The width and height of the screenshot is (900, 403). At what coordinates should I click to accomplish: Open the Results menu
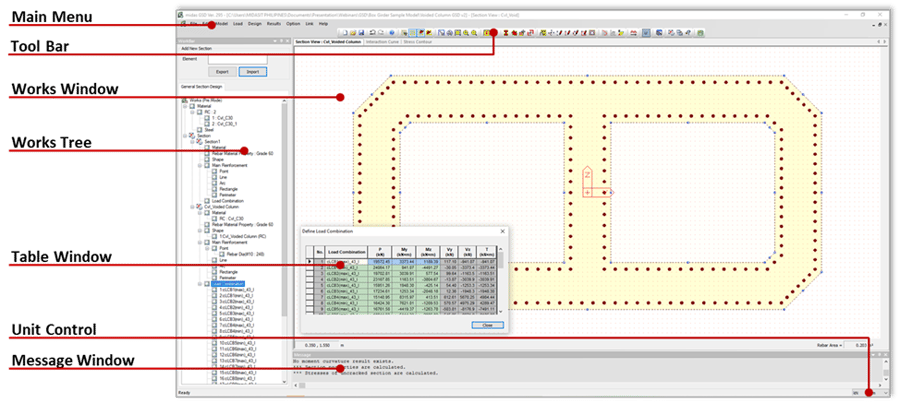(x=274, y=24)
